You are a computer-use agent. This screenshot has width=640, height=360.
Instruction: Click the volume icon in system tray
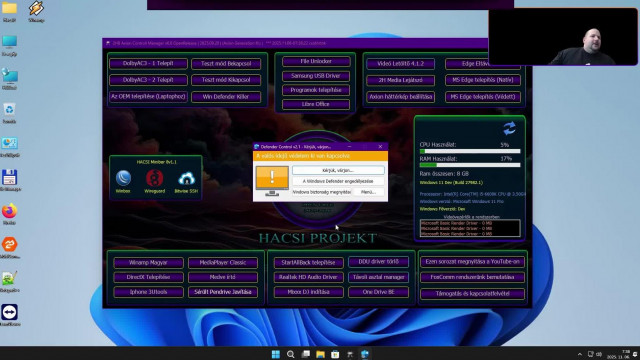pos(599,354)
